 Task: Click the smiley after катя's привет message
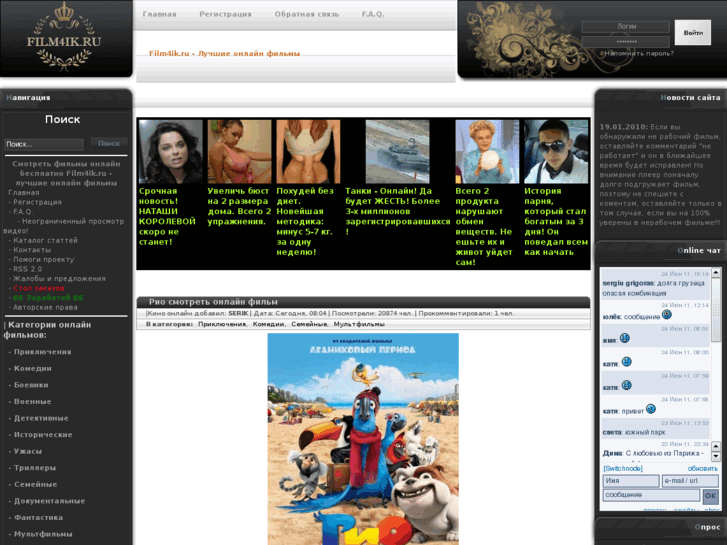coord(651,409)
